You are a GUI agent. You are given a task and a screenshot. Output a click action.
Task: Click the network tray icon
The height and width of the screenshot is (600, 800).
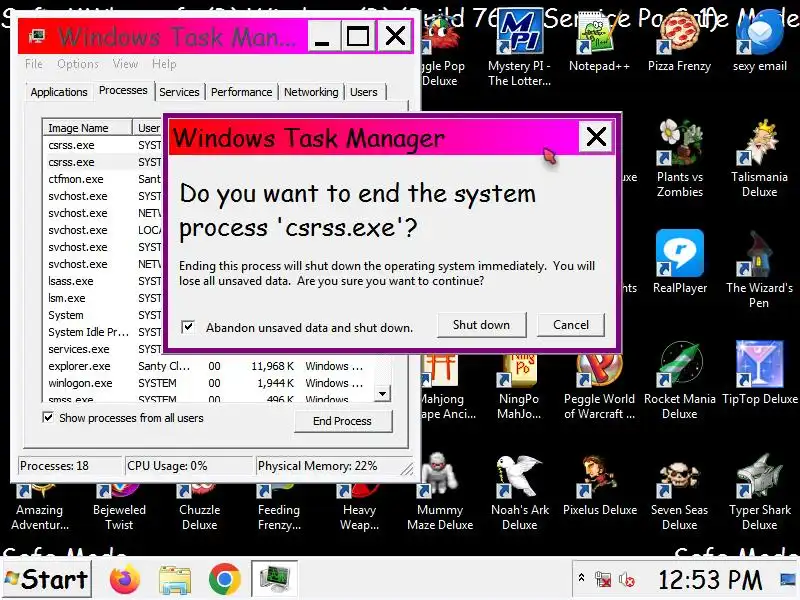point(603,580)
